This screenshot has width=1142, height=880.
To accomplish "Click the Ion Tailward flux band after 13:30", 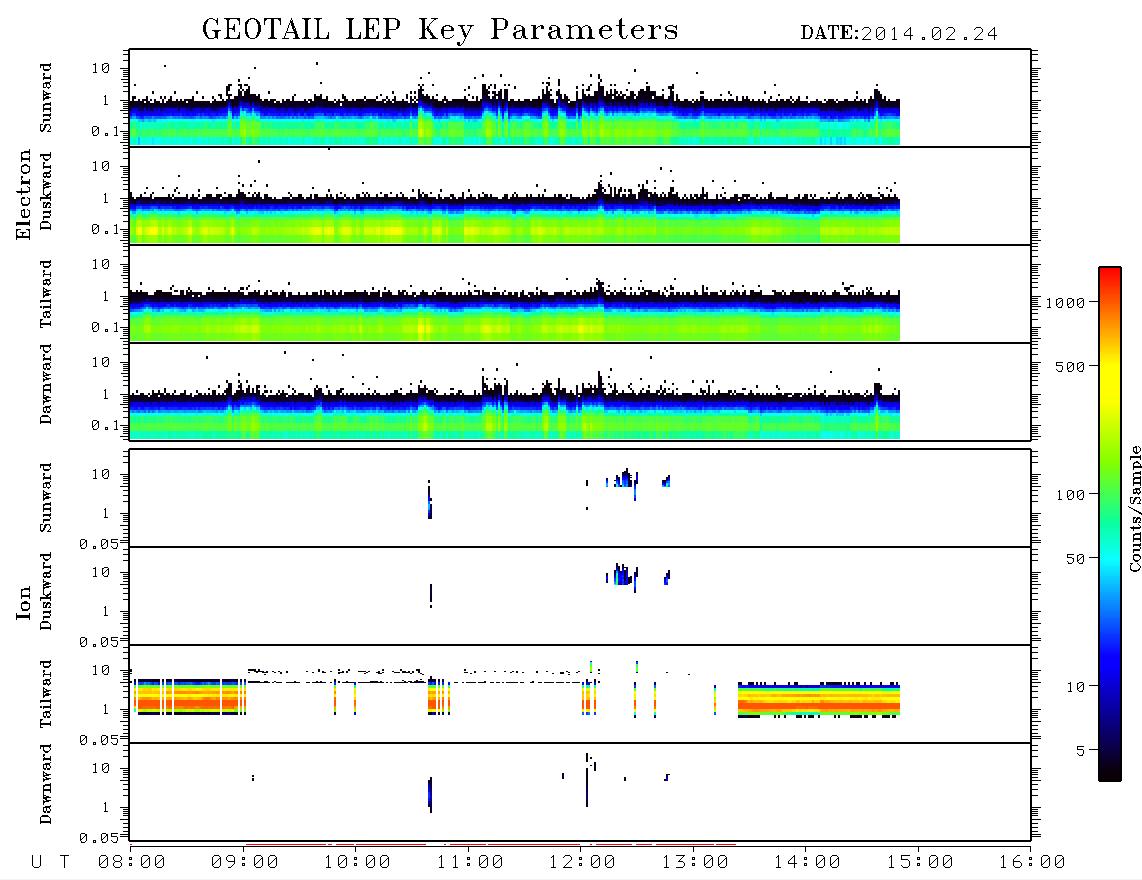I will pos(819,700).
